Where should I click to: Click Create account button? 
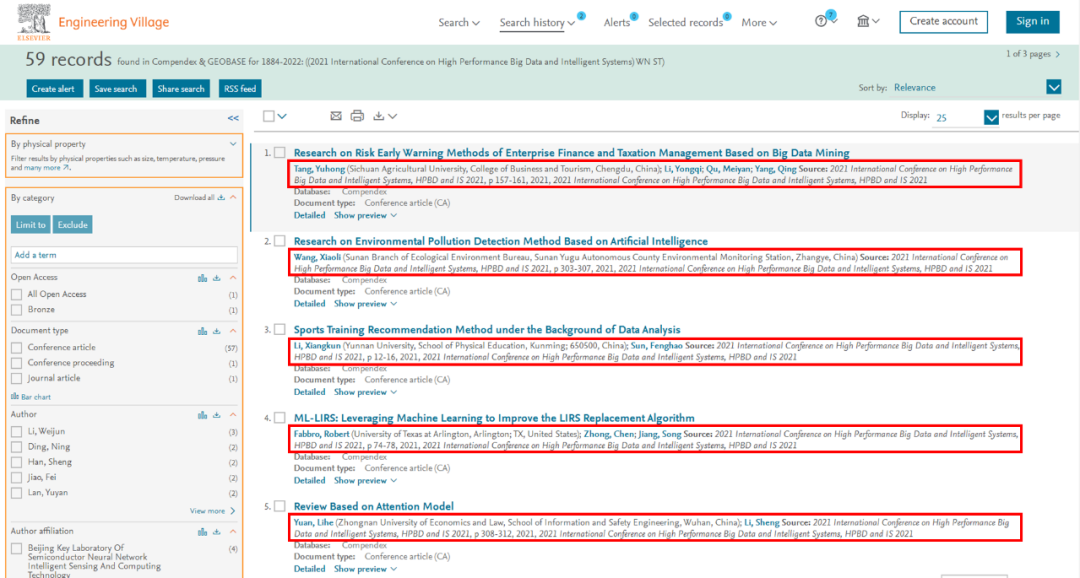click(943, 21)
